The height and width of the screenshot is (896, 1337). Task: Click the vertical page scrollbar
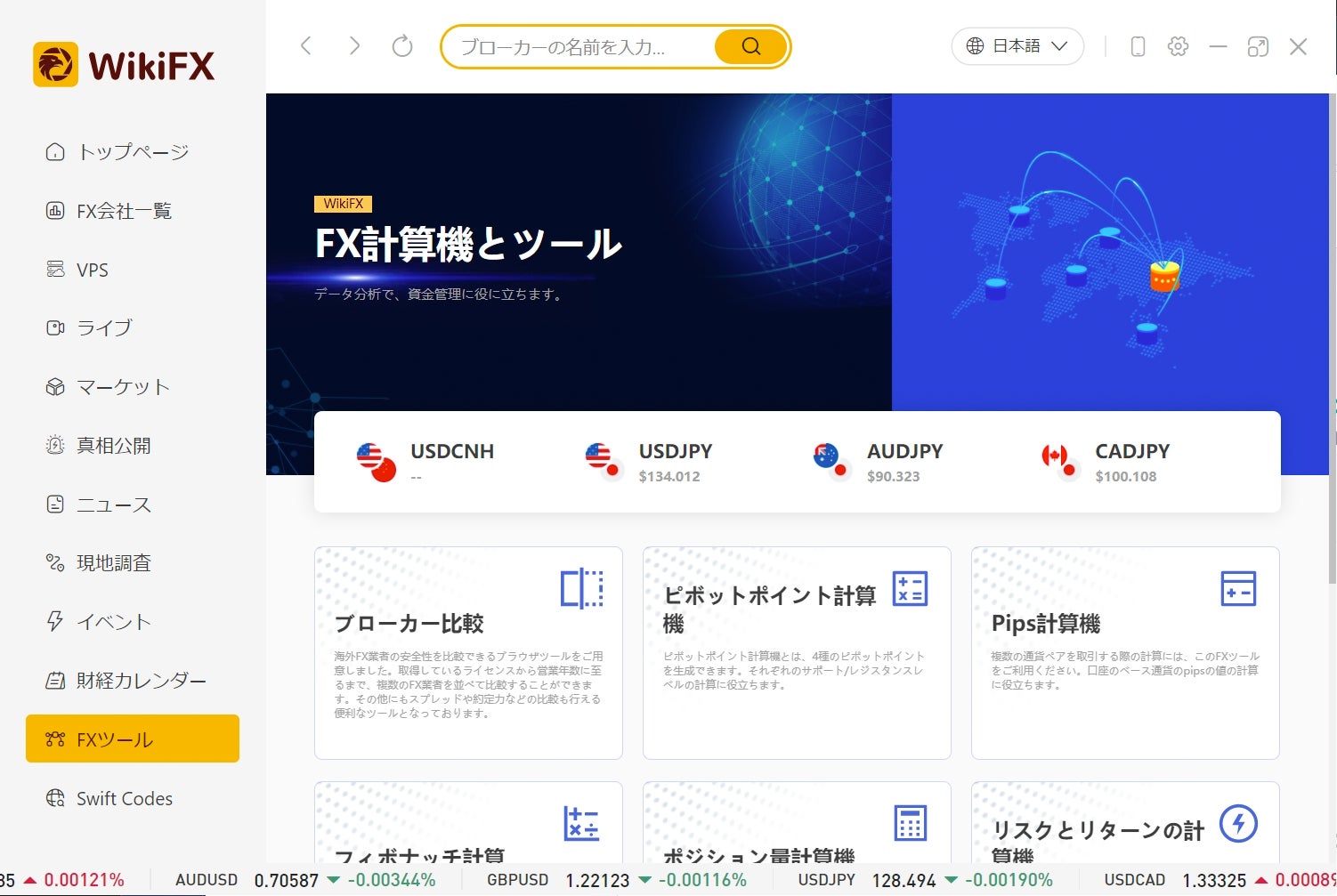(1333, 338)
